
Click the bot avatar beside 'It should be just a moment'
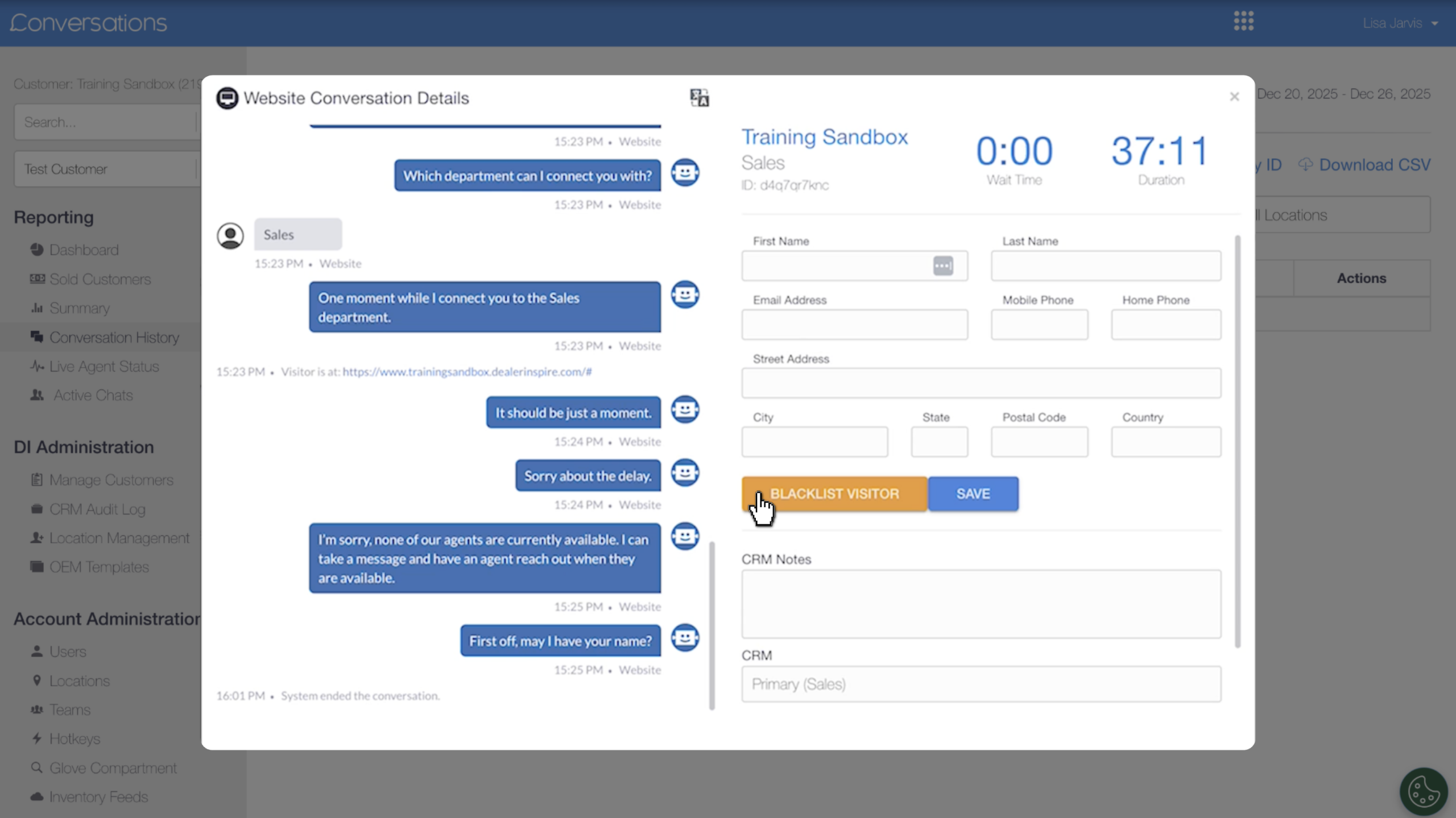(x=685, y=409)
